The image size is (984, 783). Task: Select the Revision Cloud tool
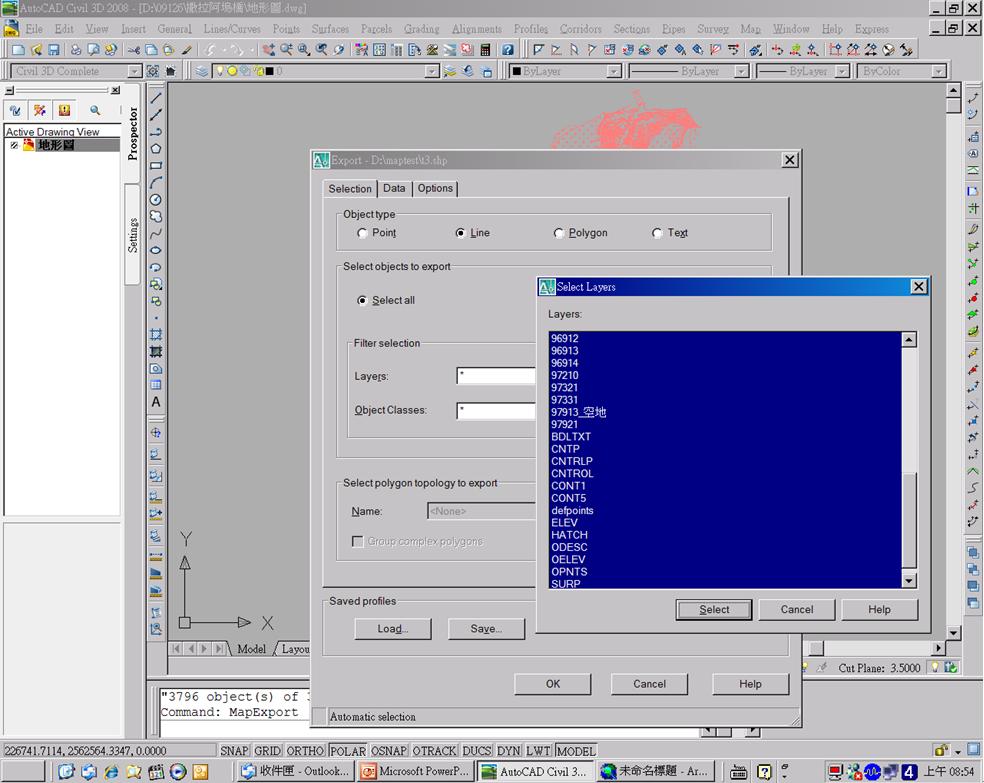pos(156,216)
